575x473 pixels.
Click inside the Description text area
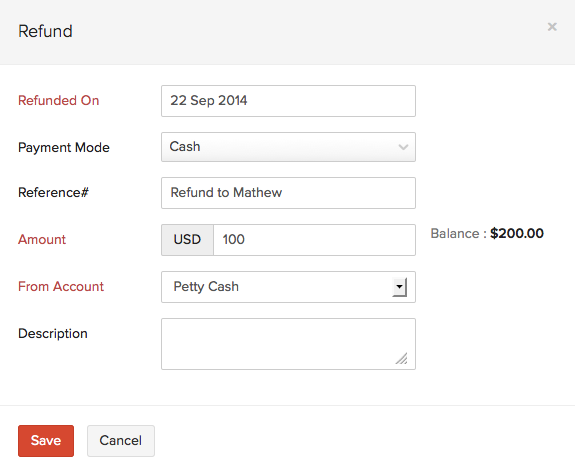point(288,344)
